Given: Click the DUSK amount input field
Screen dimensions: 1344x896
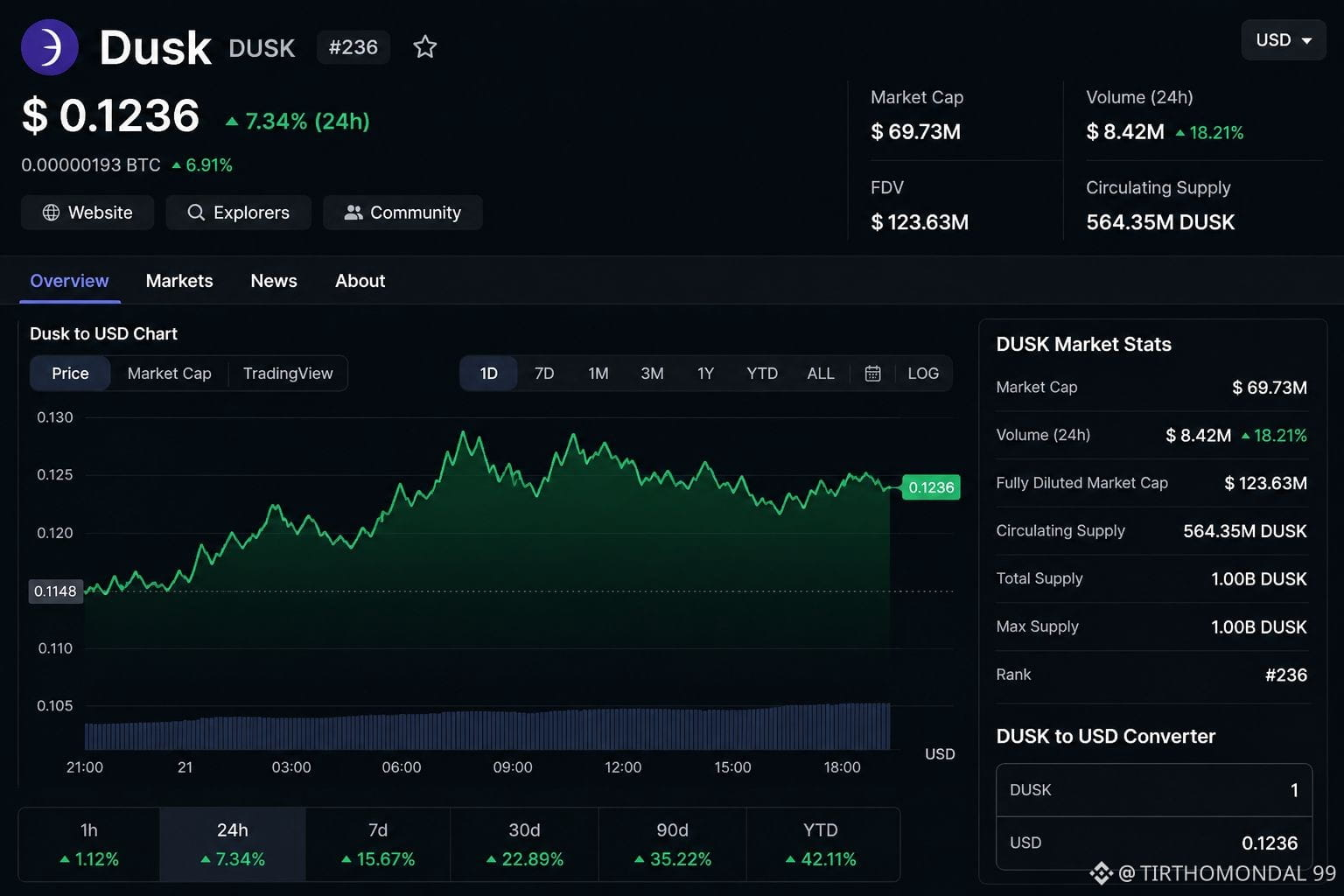Looking at the screenshot, I should pyautogui.click(x=1154, y=790).
